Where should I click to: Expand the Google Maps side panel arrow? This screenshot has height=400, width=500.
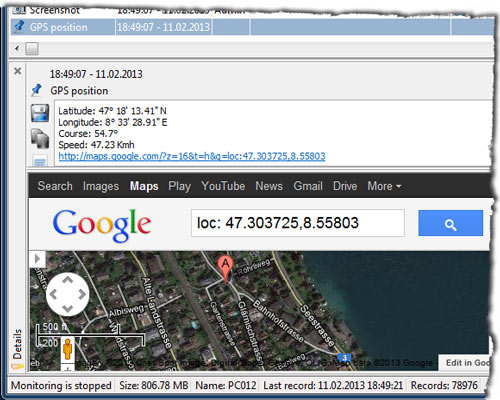pyautogui.click(x=37, y=259)
